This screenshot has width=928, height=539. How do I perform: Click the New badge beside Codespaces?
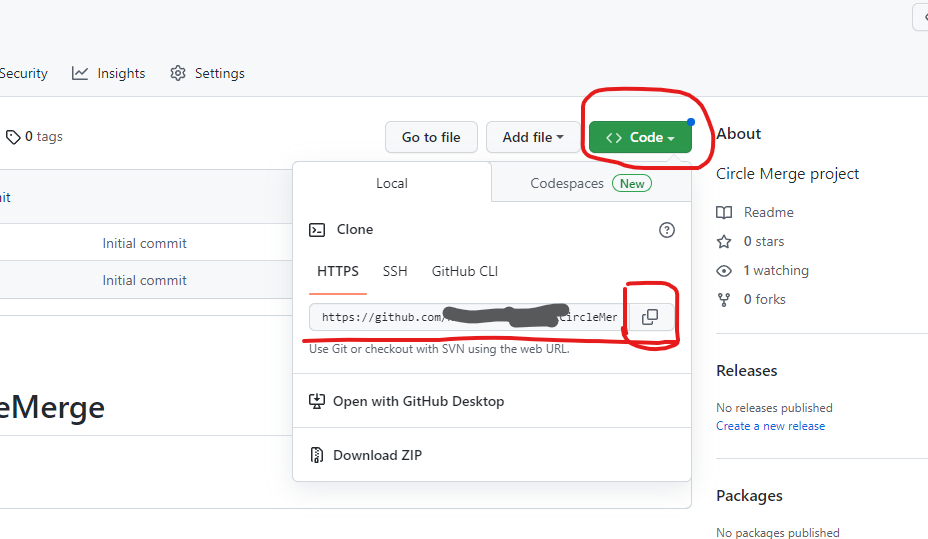[632, 183]
